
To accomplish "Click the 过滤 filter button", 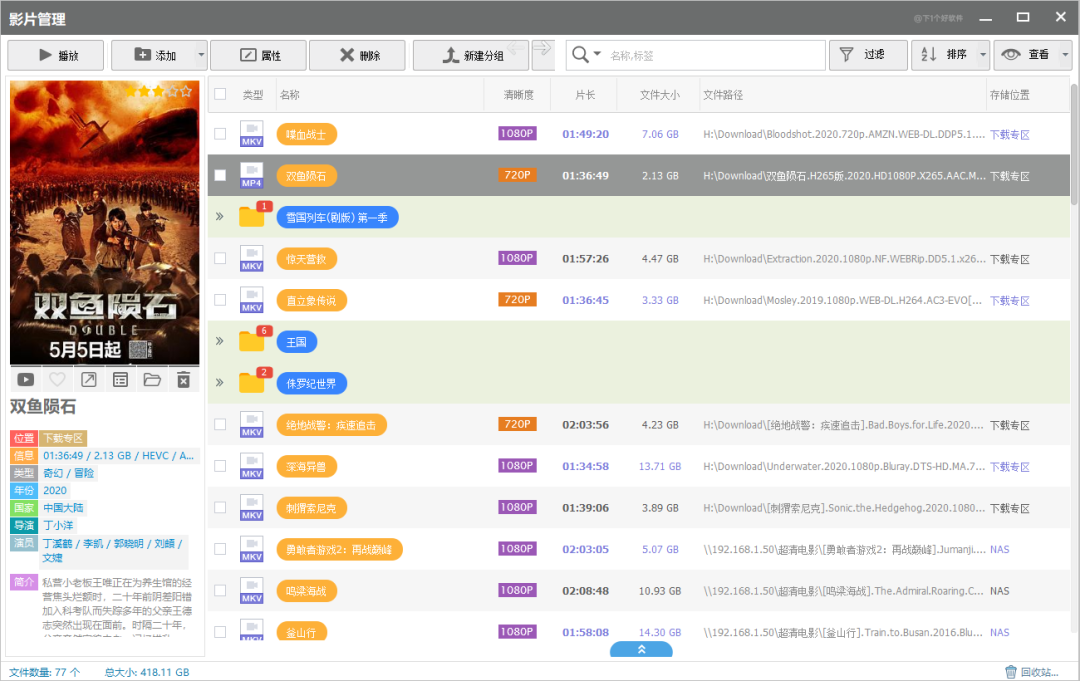I will click(867, 55).
